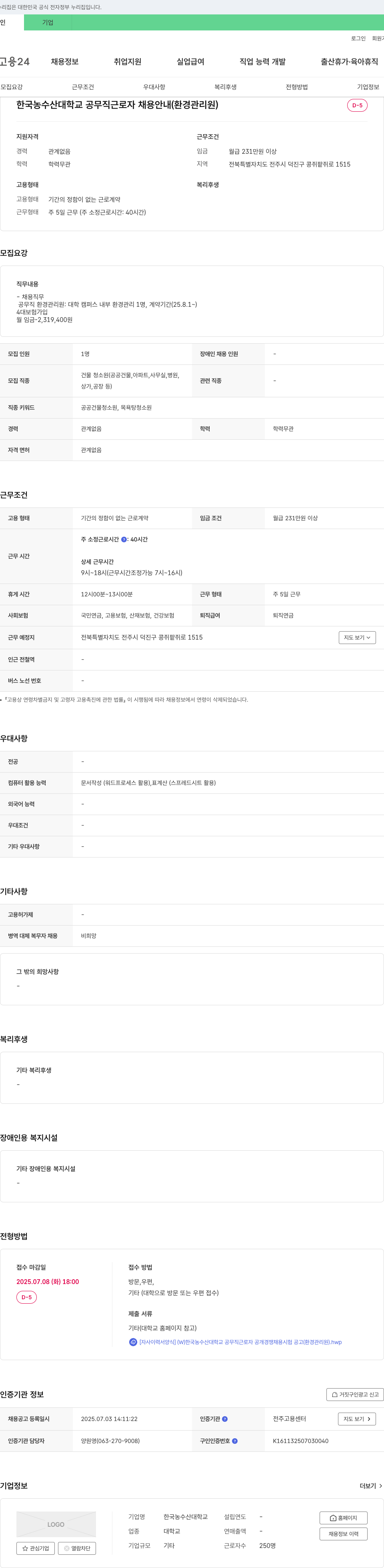Click the 회원가입 link at top right
Image resolution: width=384 pixels, height=1568 pixels.
coord(378,38)
